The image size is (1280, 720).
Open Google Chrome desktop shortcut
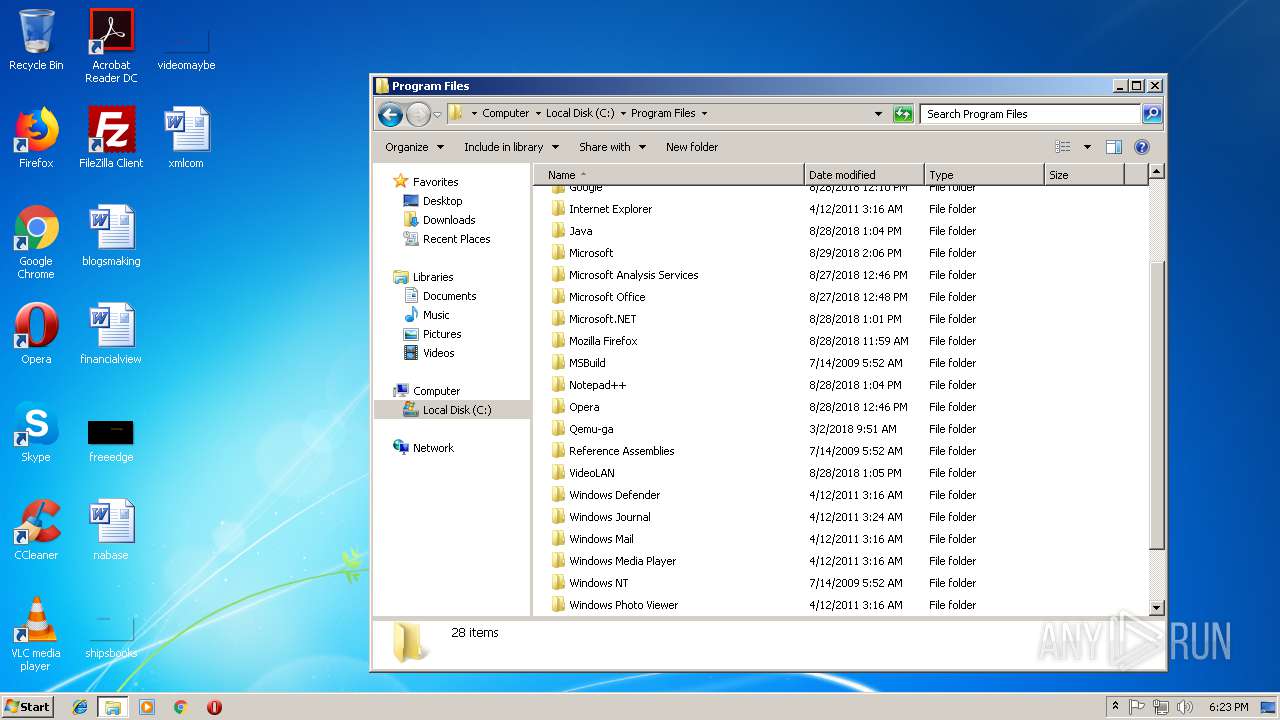pos(36,242)
